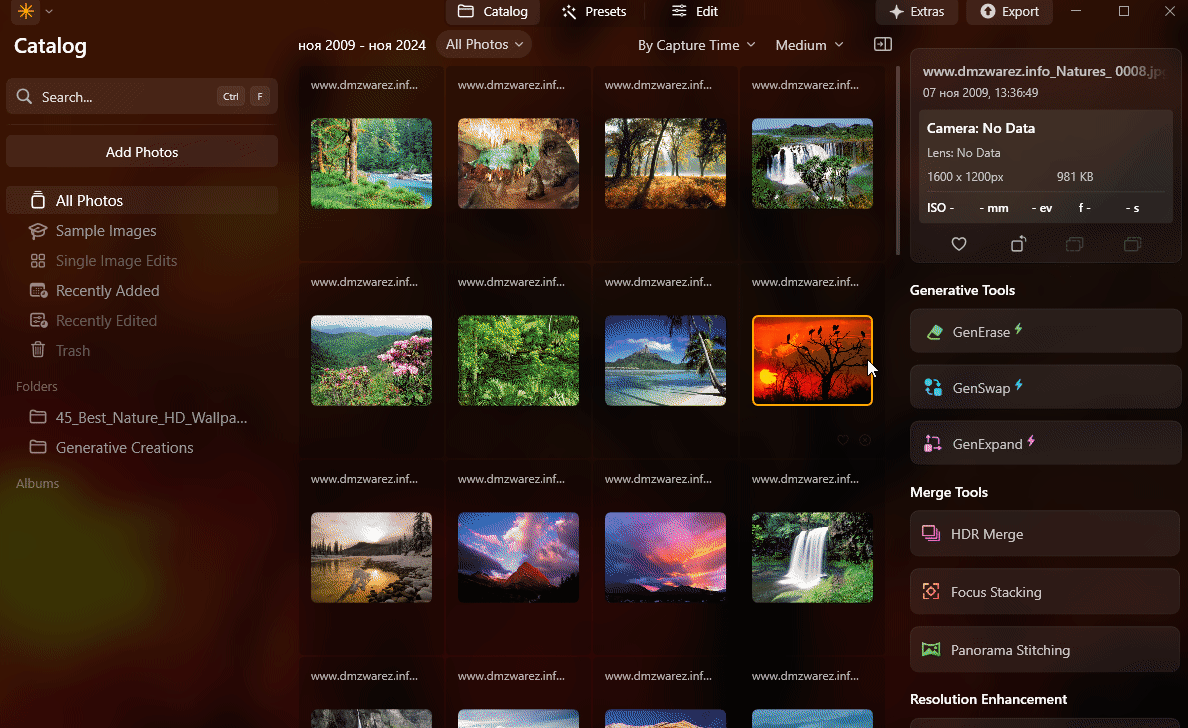Focus the Search field
Screen dimensions: 1188x728
(x=142, y=96)
